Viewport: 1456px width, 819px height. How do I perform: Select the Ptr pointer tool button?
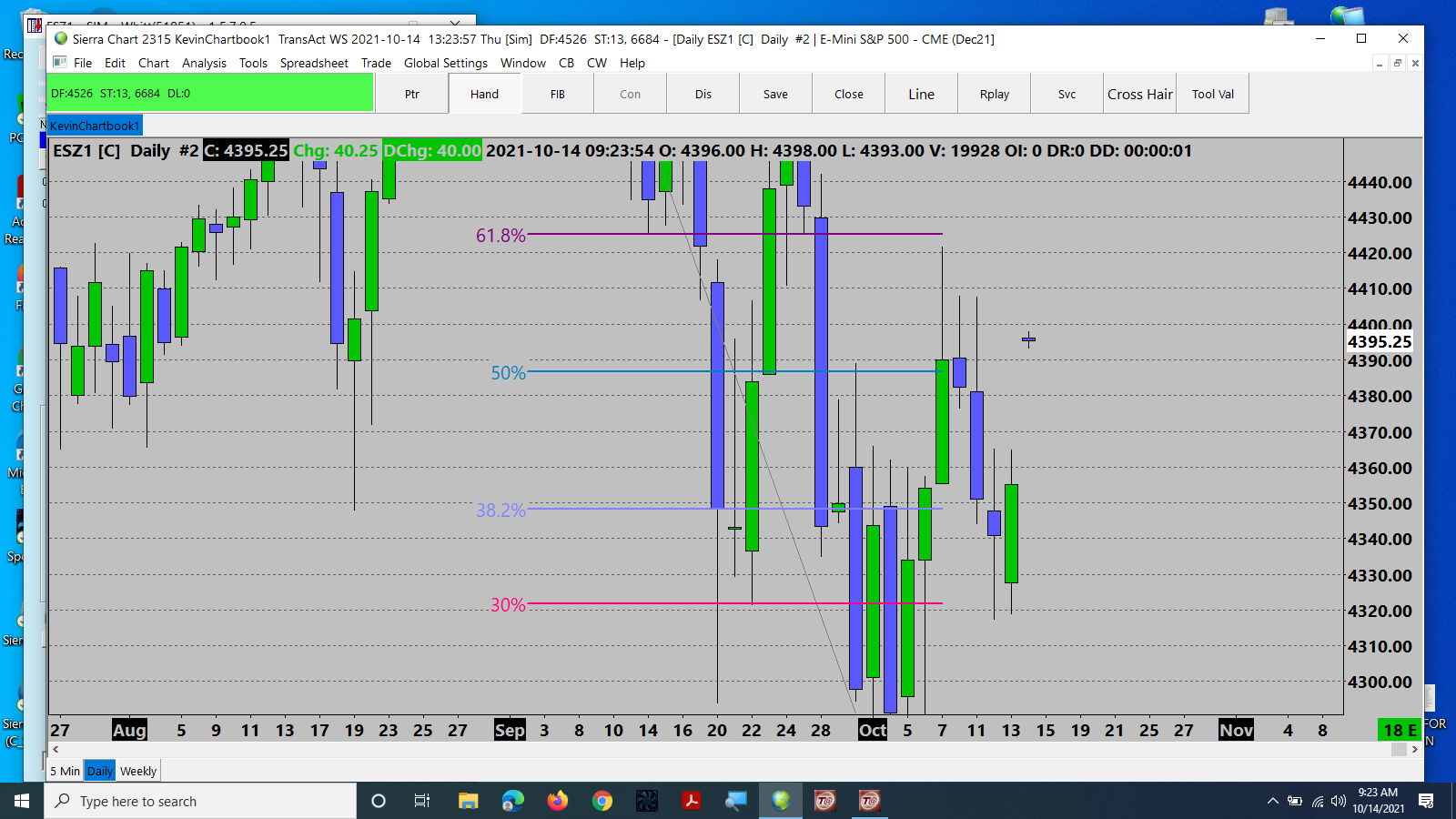pyautogui.click(x=412, y=94)
